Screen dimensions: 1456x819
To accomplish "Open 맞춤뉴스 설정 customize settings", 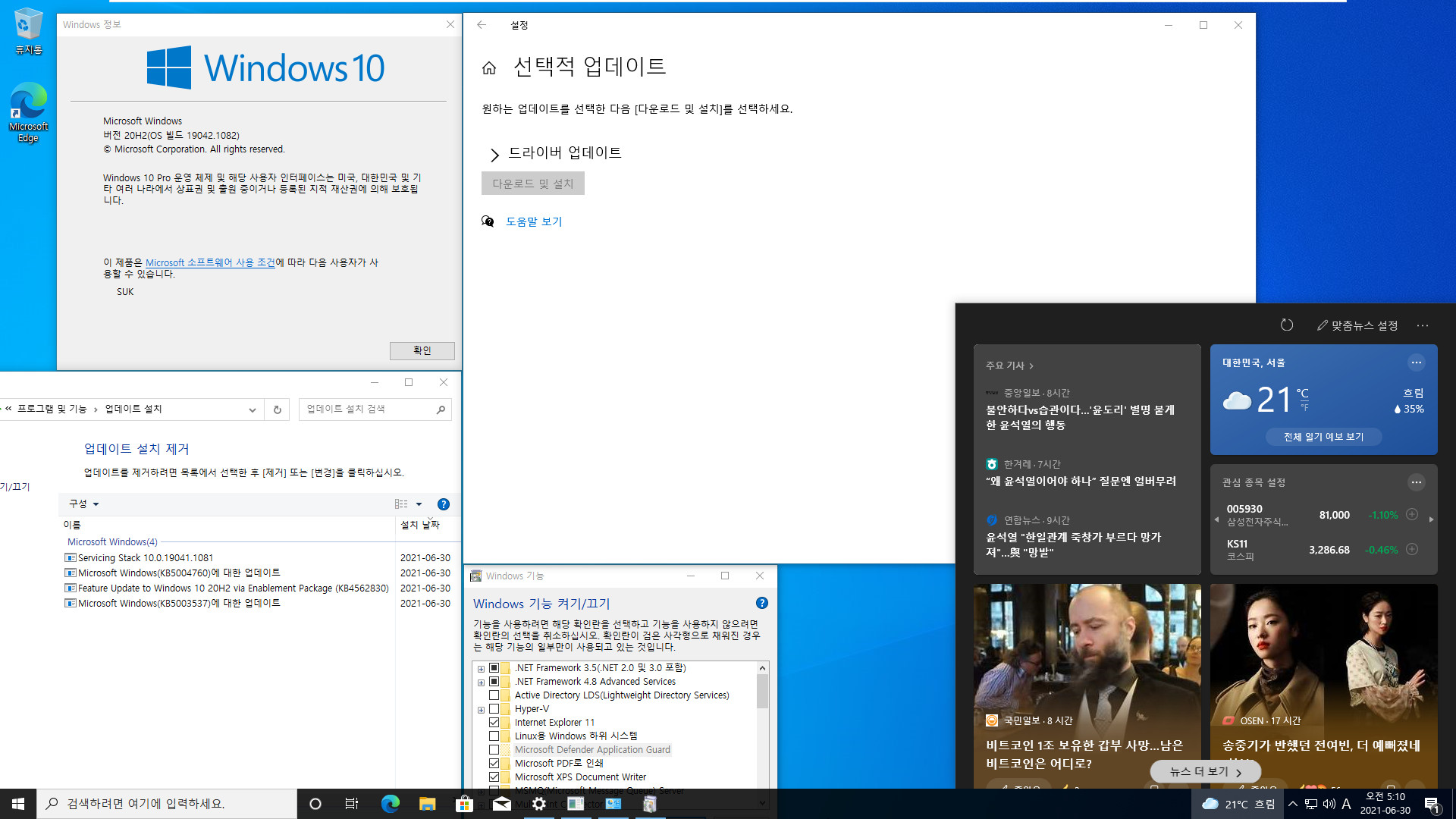I will pos(1357,325).
